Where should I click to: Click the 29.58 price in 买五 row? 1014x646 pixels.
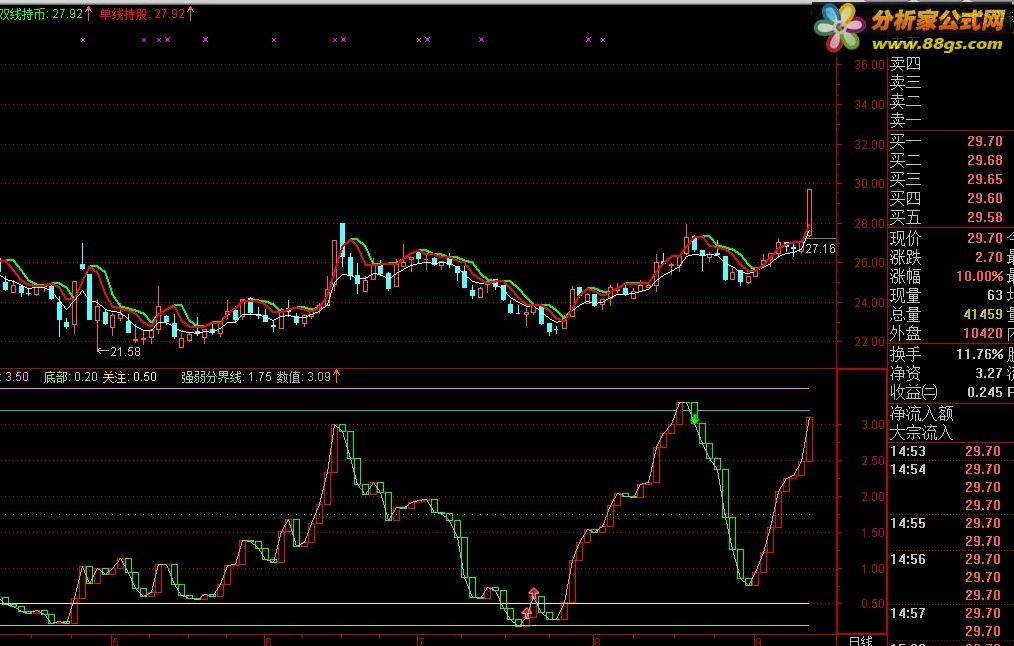pos(985,217)
